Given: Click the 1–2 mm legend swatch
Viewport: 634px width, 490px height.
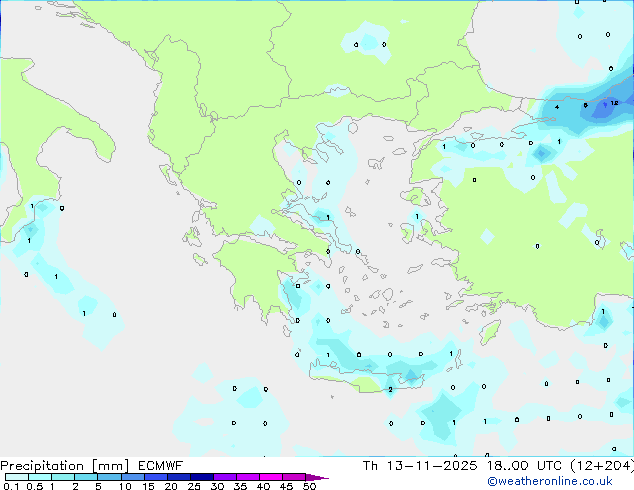Looking at the screenshot, I should click(63, 477).
